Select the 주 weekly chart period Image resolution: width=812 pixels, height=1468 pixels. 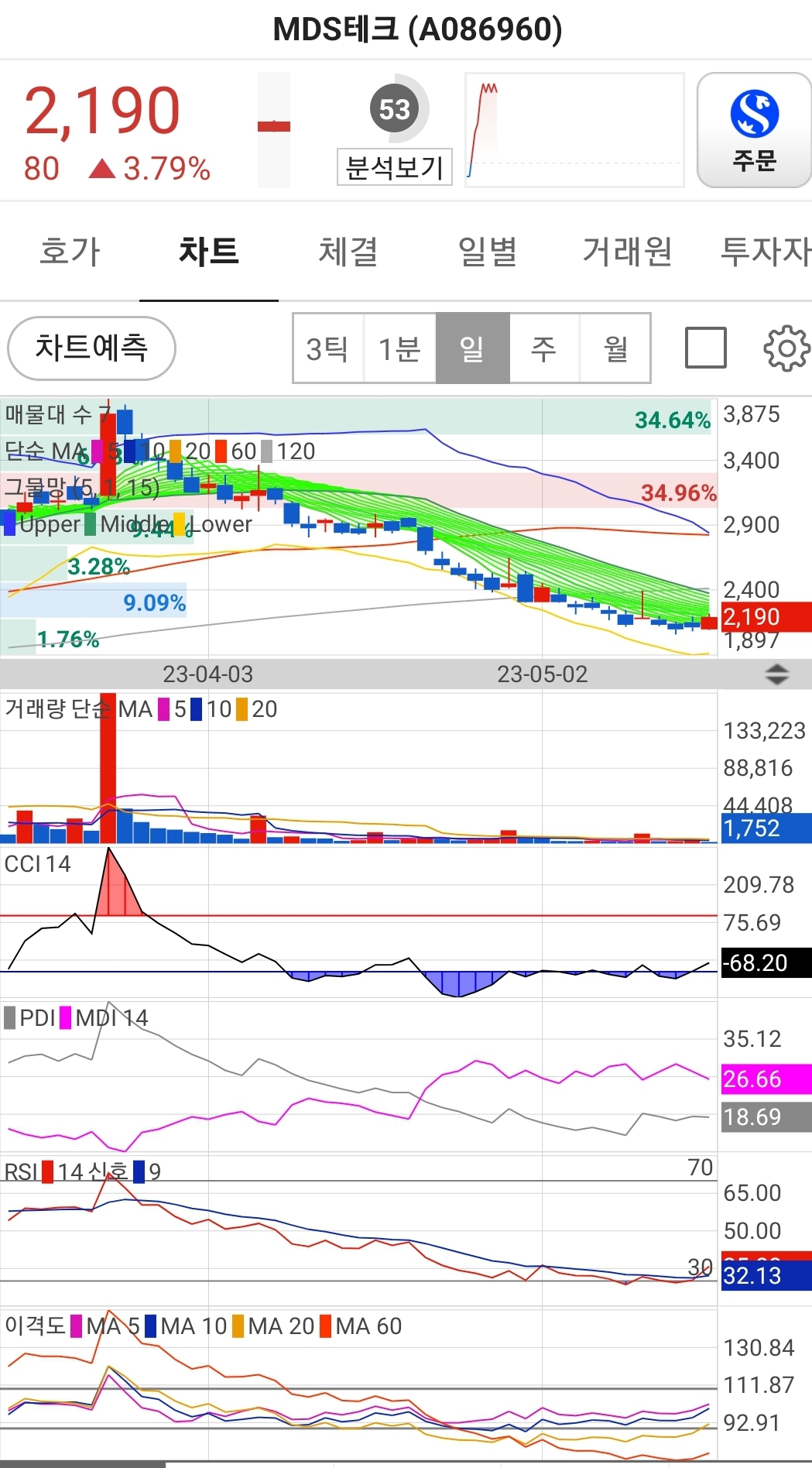[544, 348]
